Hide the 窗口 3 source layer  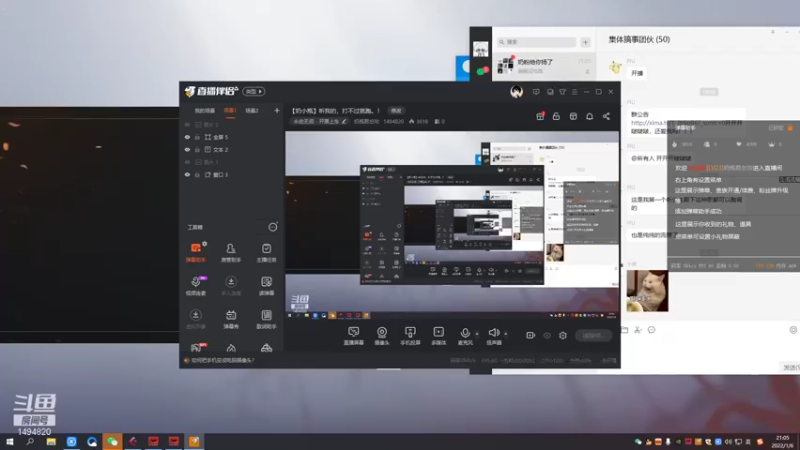click(187, 174)
